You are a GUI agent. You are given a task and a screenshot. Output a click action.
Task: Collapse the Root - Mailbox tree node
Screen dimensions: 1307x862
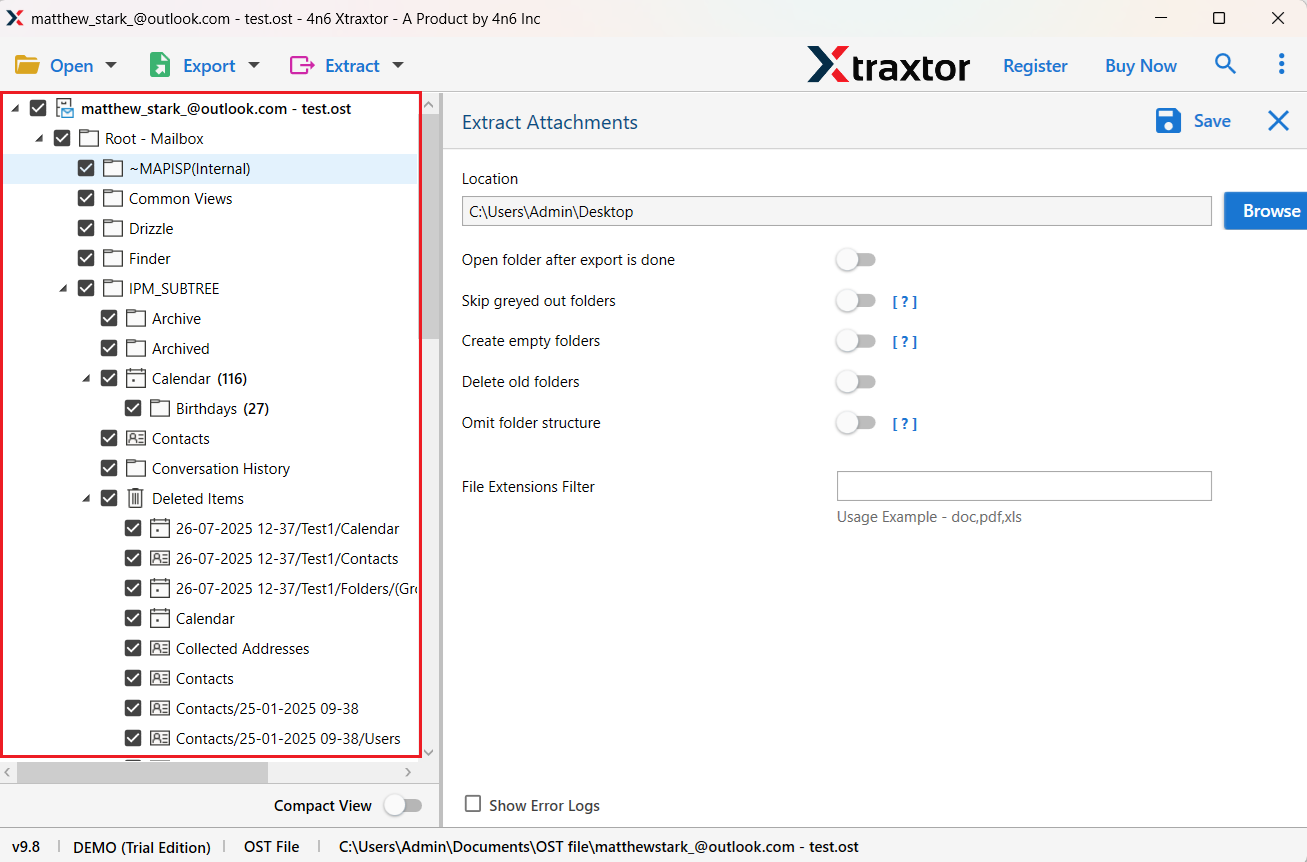[39, 139]
